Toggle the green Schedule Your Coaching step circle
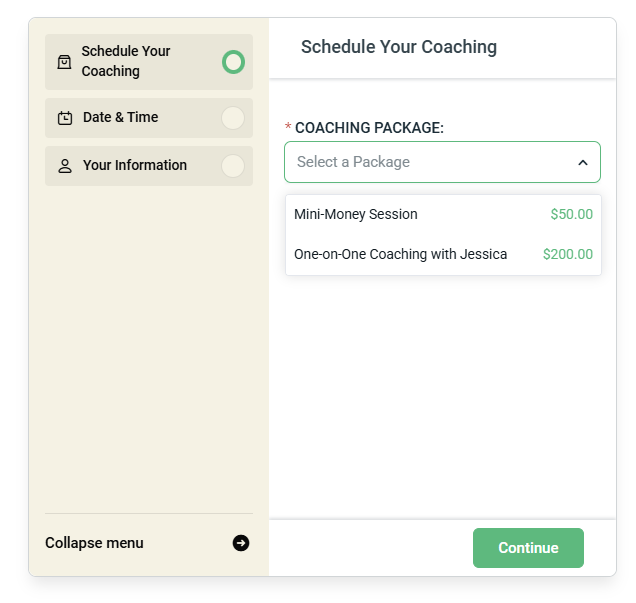This screenshot has width=636, height=603. pos(233,62)
